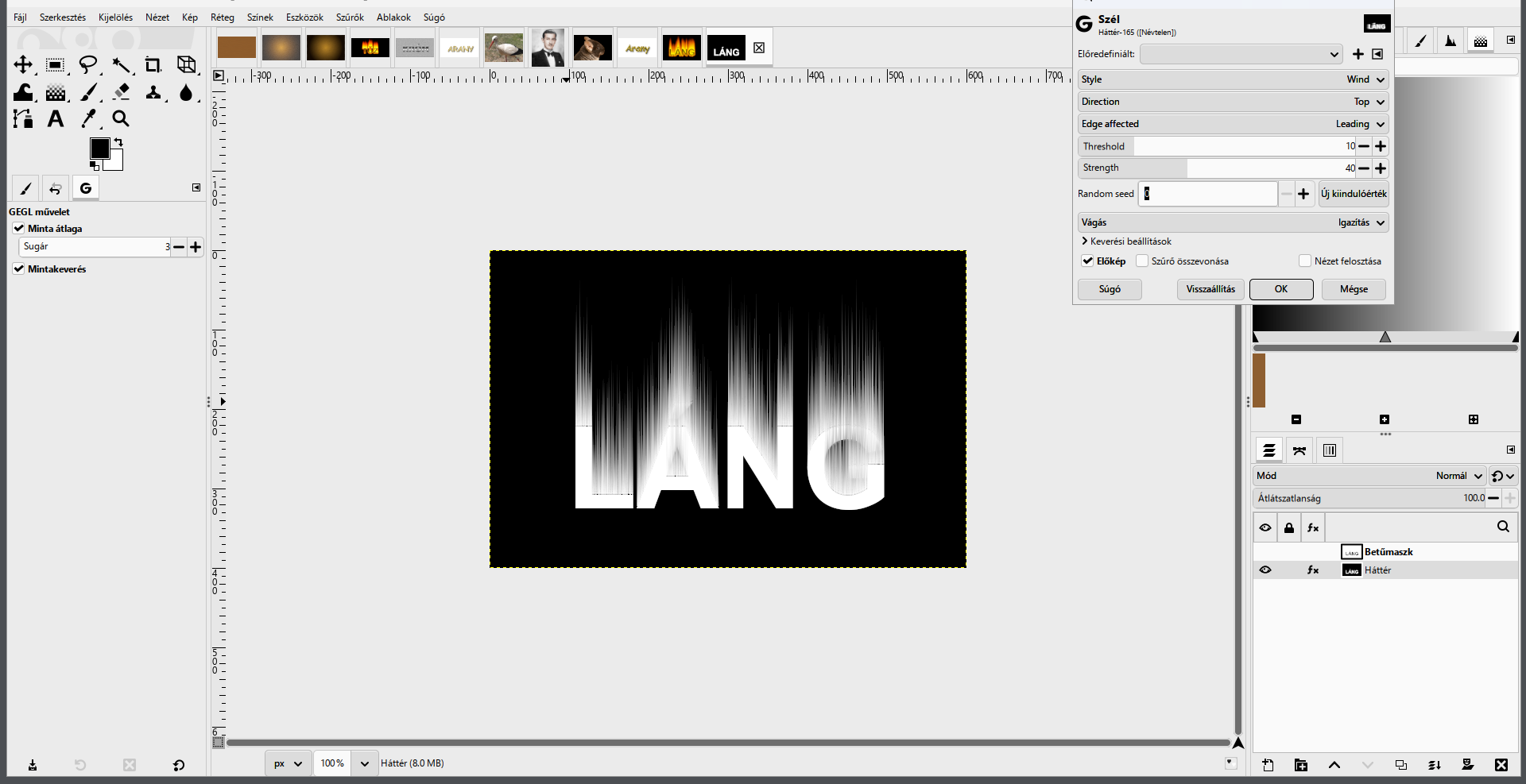The height and width of the screenshot is (784, 1526).
Task: Select the Unified Transform tool
Action: pos(187,64)
